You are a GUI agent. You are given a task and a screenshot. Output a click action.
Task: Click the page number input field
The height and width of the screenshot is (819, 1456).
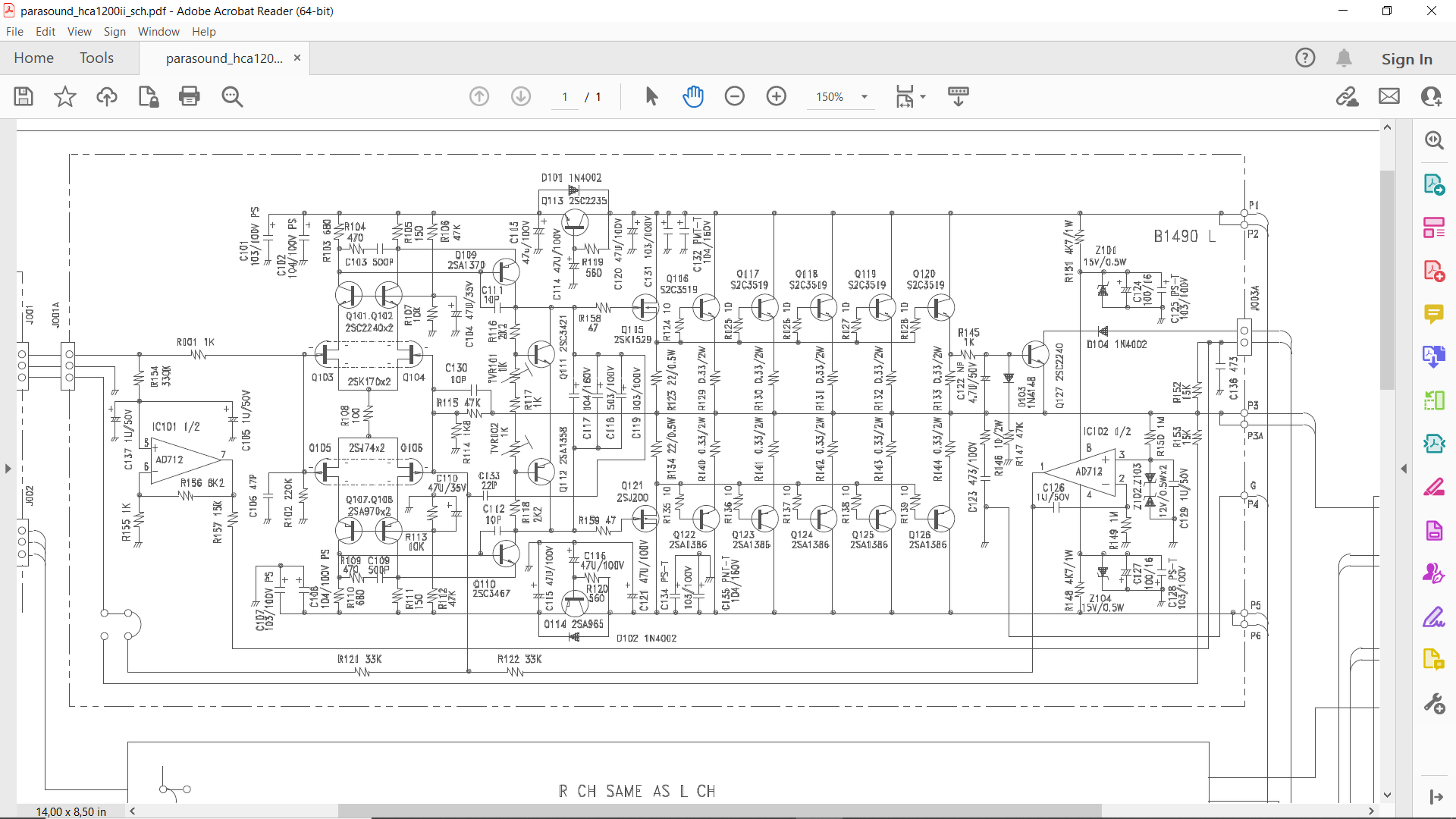click(565, 97)
